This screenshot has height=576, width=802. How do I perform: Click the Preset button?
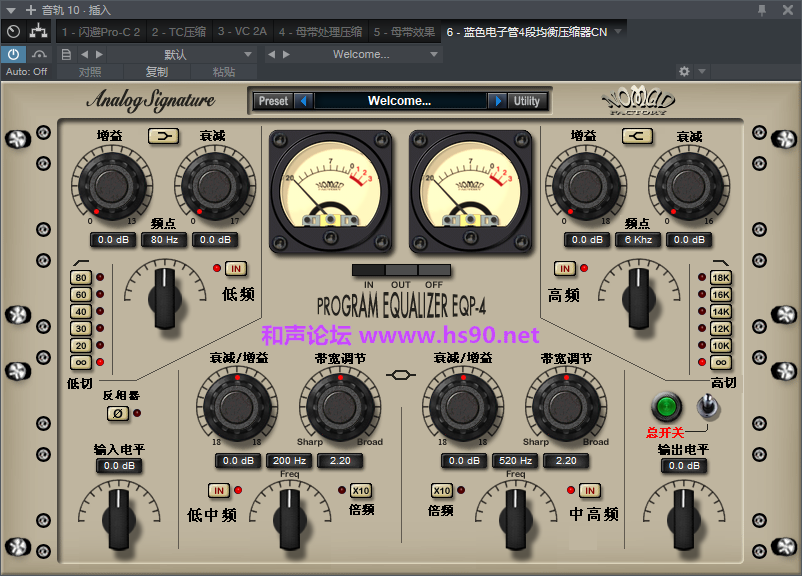tap(274, 101)
